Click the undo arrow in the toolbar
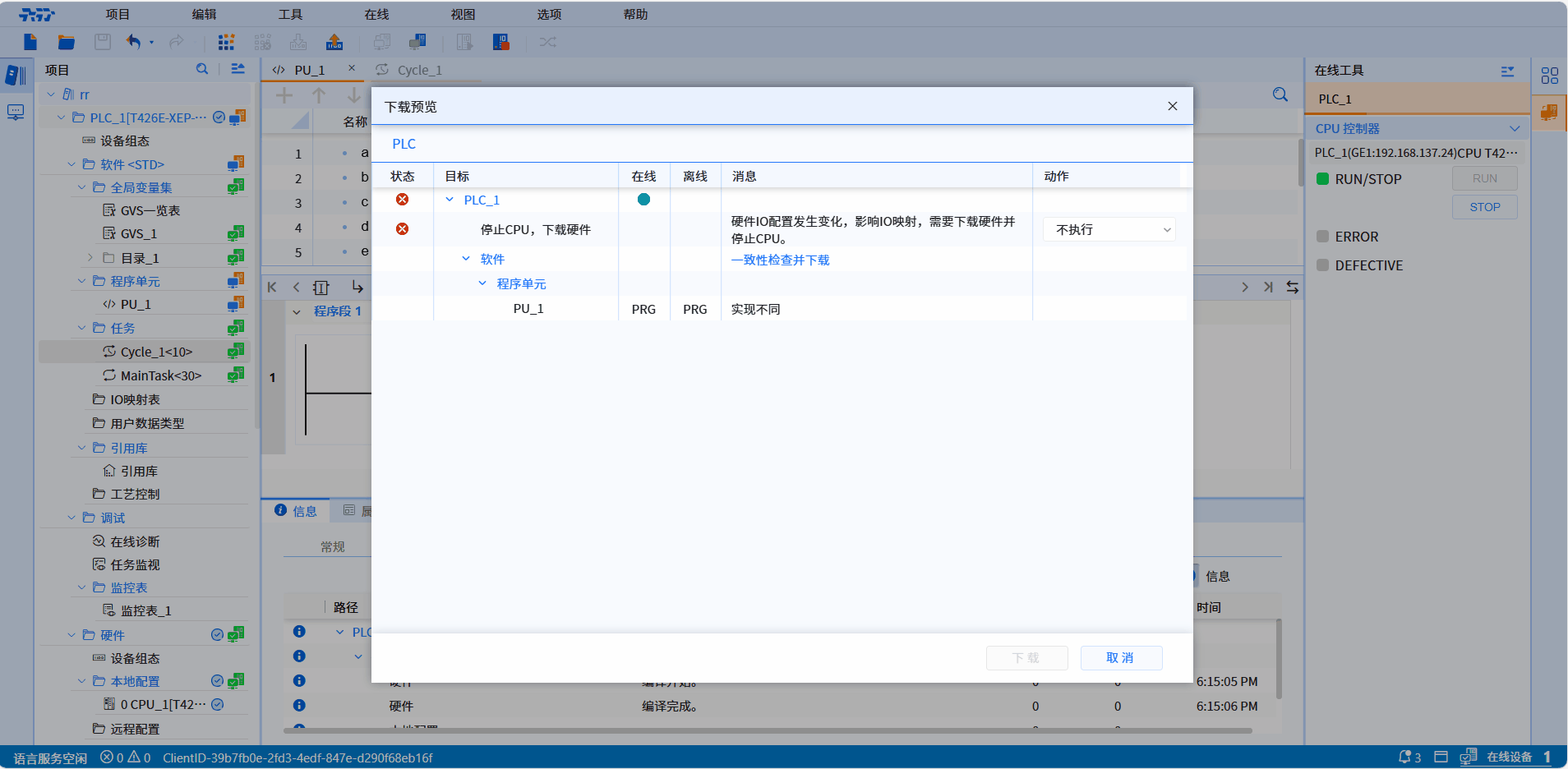The width and height of the screenshot is (1568, 769). tap(134, 42)
